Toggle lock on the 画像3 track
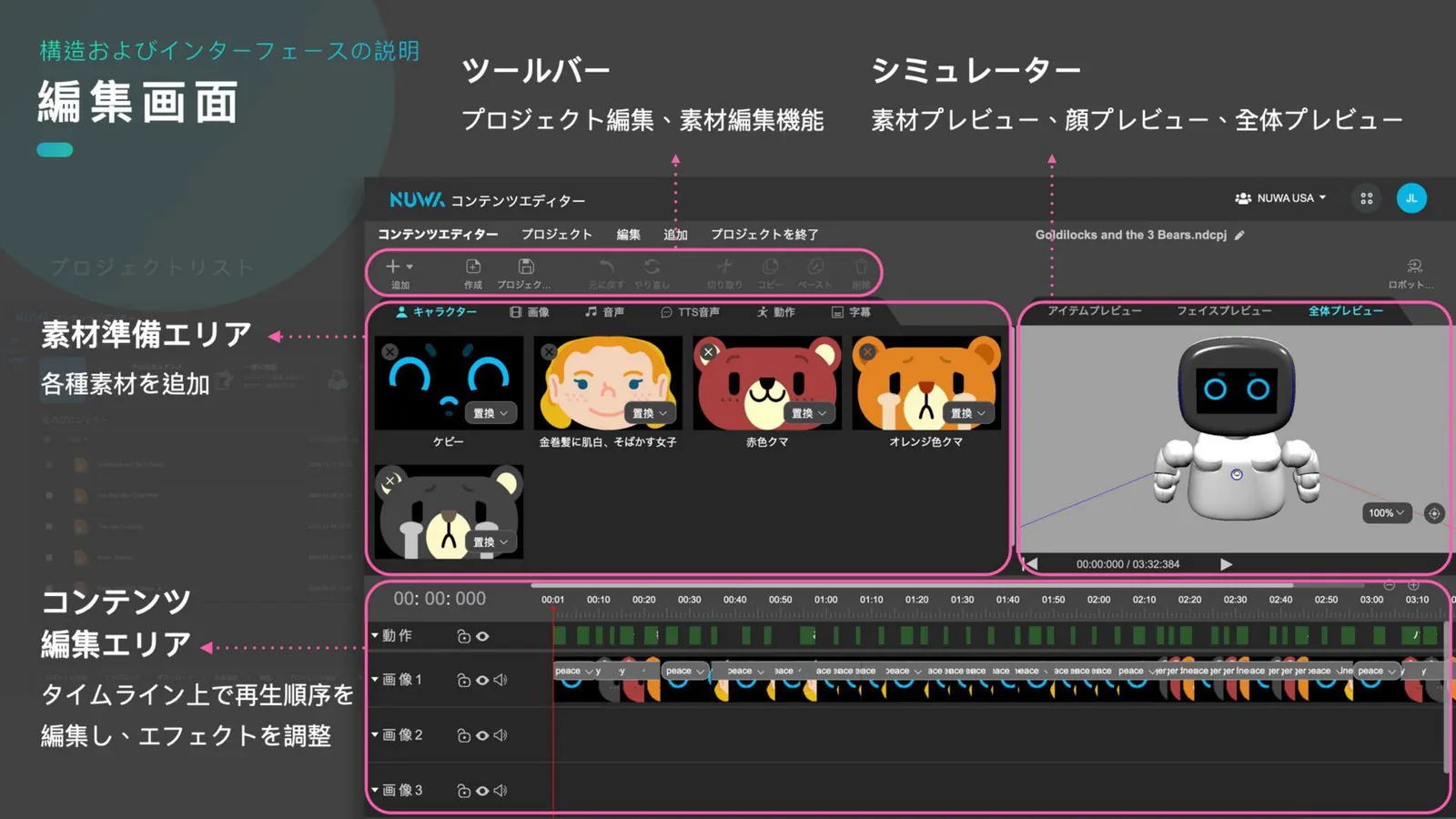This screenshot has height=819, width=1456. coord(463,791)
